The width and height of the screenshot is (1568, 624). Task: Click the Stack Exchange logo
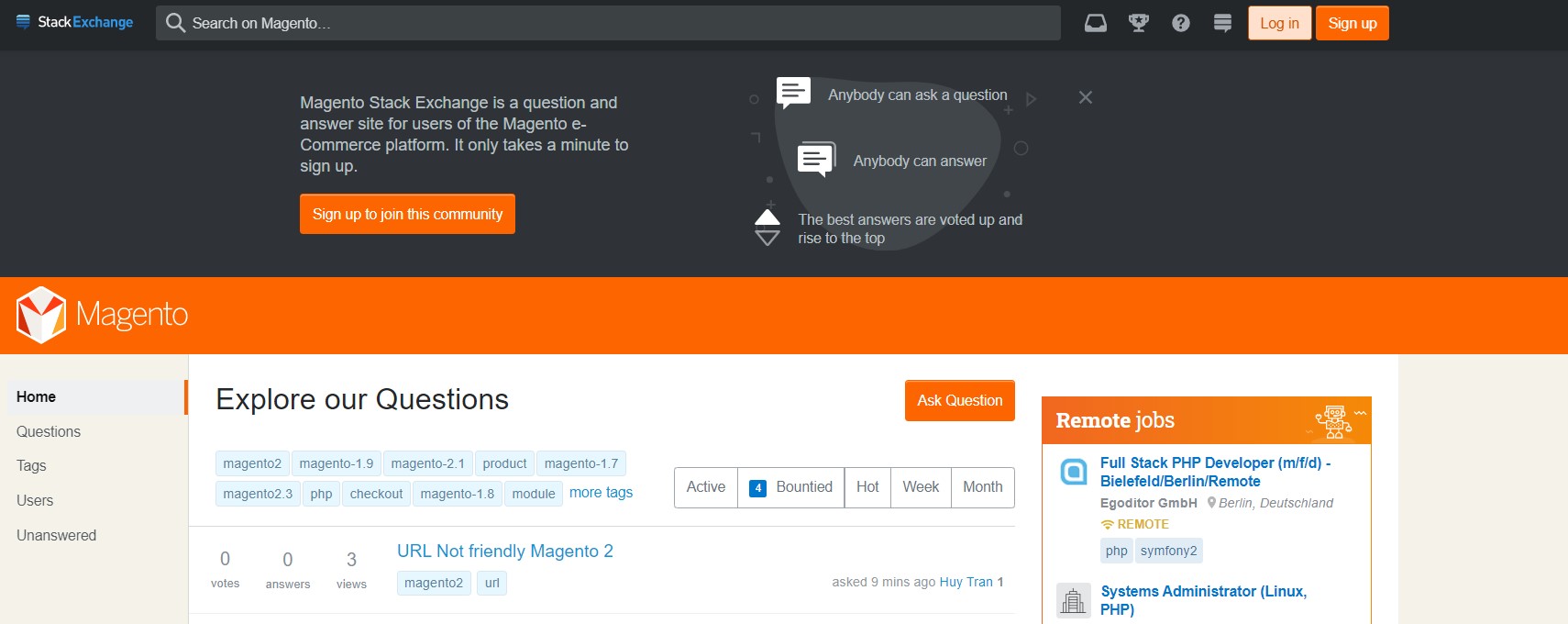74,22
